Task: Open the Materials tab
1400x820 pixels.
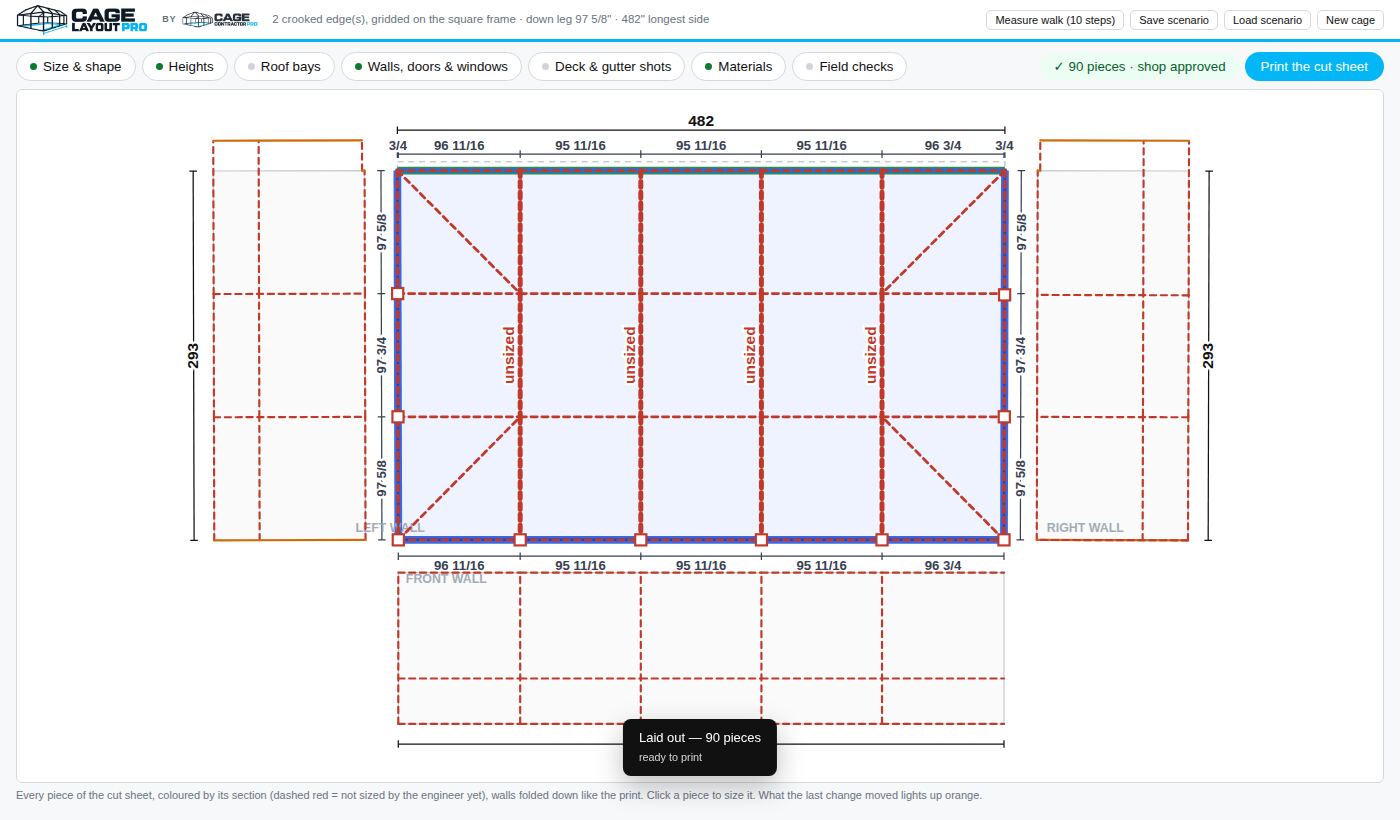Action: [x=739, y=66]
